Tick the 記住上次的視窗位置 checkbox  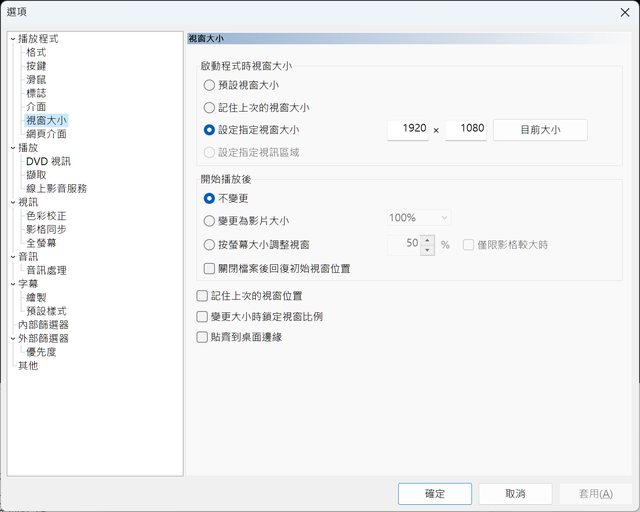tap(203, 297)
